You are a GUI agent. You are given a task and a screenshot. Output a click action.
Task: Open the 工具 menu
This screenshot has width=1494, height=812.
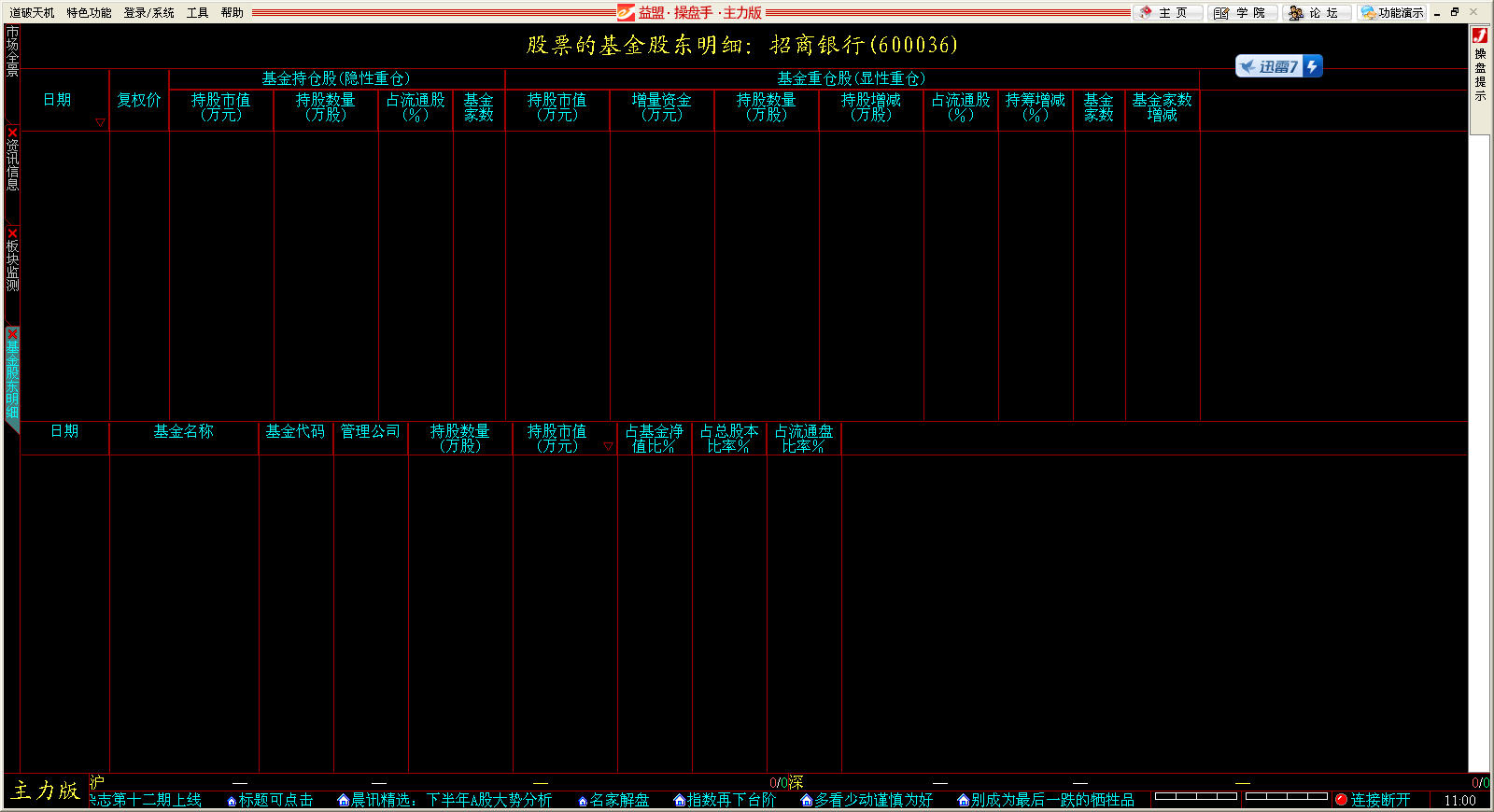pyautogui.click(x=197, y=12)
